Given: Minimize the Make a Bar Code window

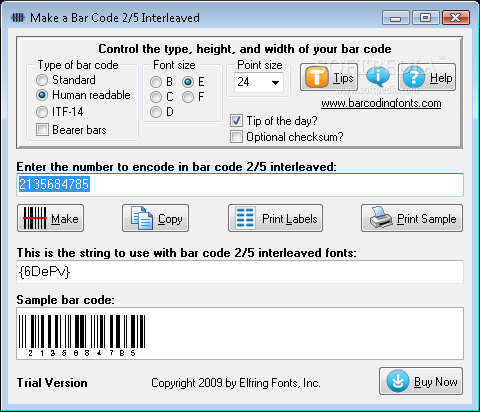Looking at the screenshot, I should pos(396,18).
